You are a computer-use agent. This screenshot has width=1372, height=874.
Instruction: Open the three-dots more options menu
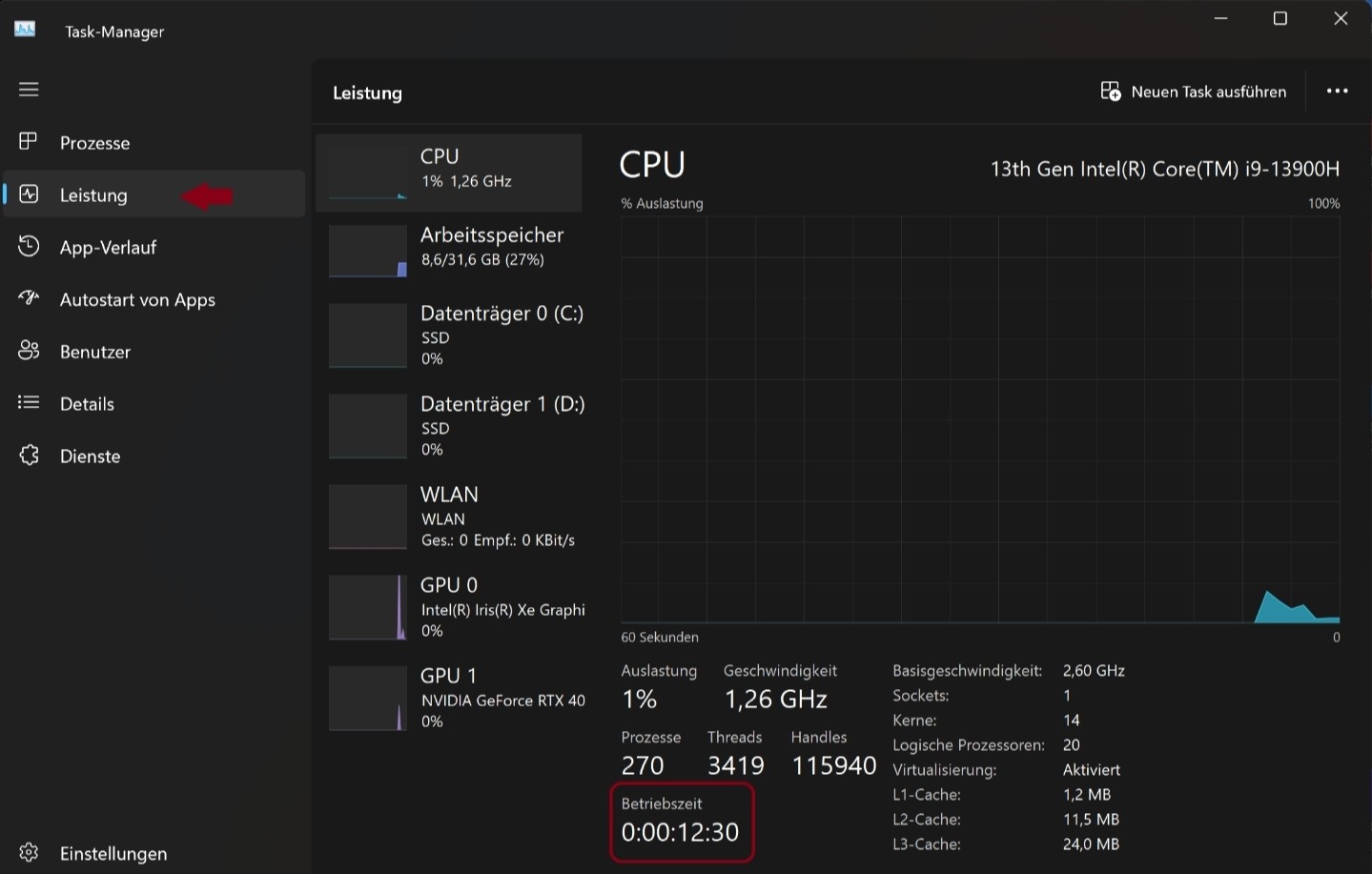[x=1338, y=91]
